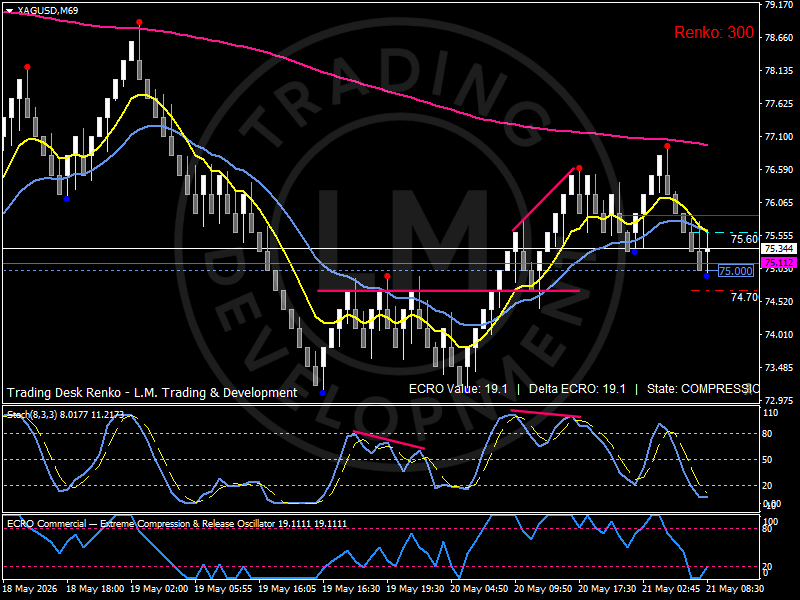The height and width of the screenshot is (600, 800).
Task: Click the red dot at the rising pink trendline's end
Action: 579,168
